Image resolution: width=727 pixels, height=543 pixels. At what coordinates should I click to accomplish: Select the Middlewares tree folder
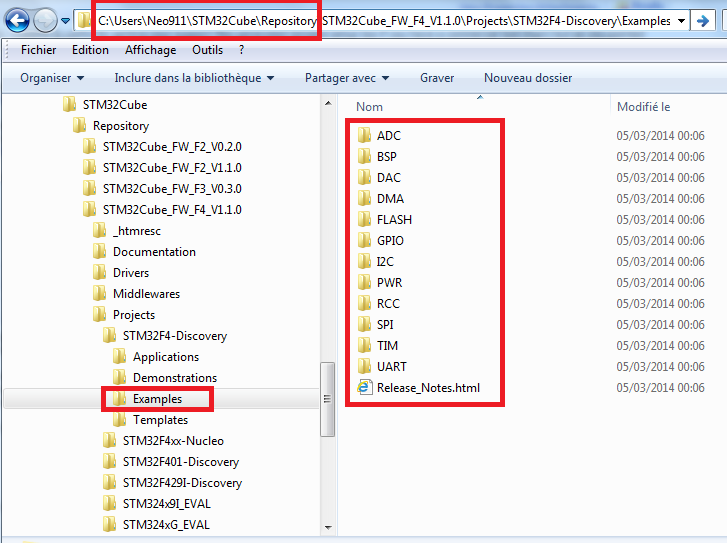[x=147, y=294]
